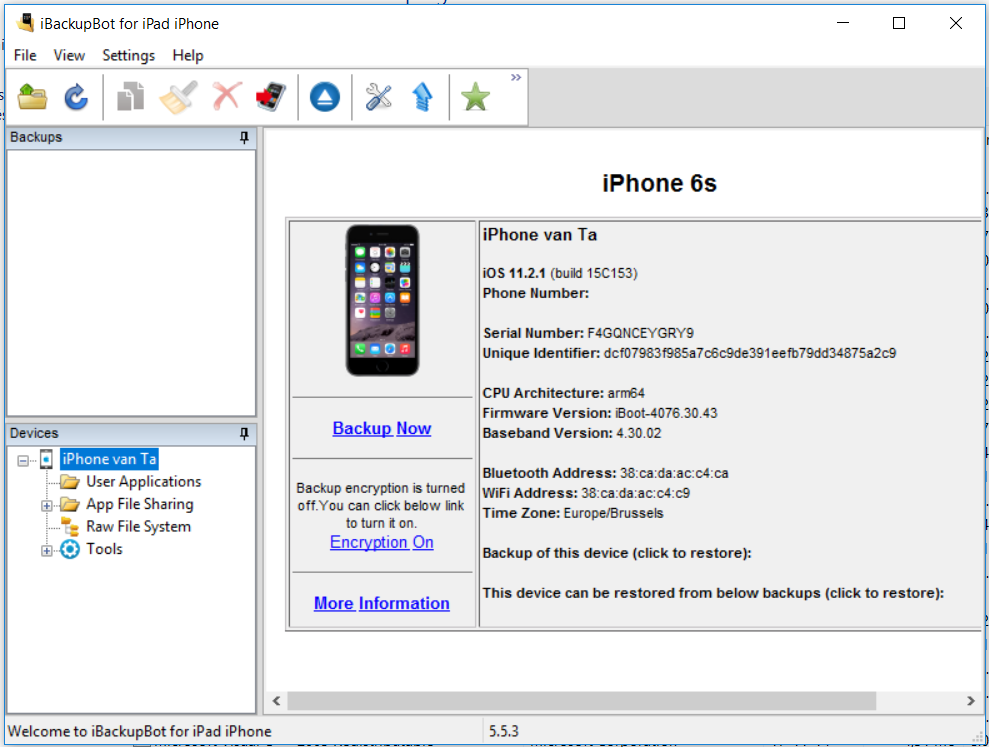Screen dimensions: 989x747
Task: Click the Backup Now link
Action: [x=381, y=428]
